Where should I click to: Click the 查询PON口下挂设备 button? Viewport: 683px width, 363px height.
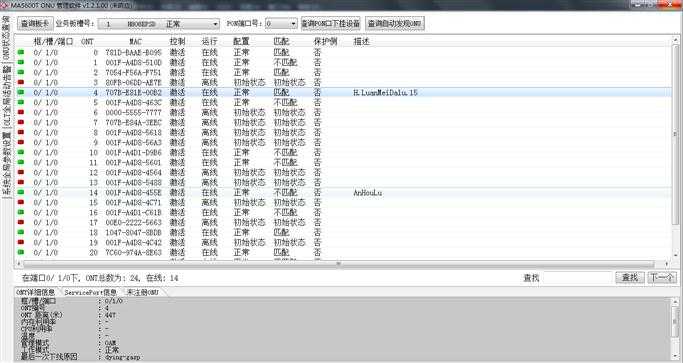(331, 24)
